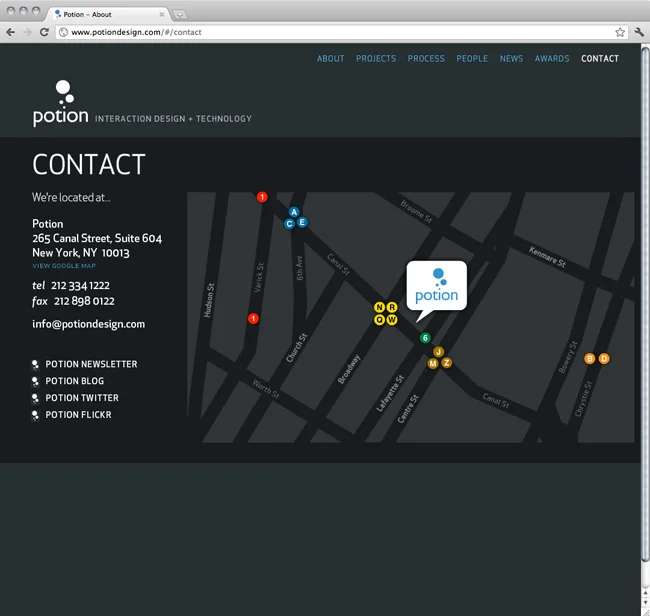
Task: Click the vertical scrollbar thumb
Action: click(x=645, y=305)
